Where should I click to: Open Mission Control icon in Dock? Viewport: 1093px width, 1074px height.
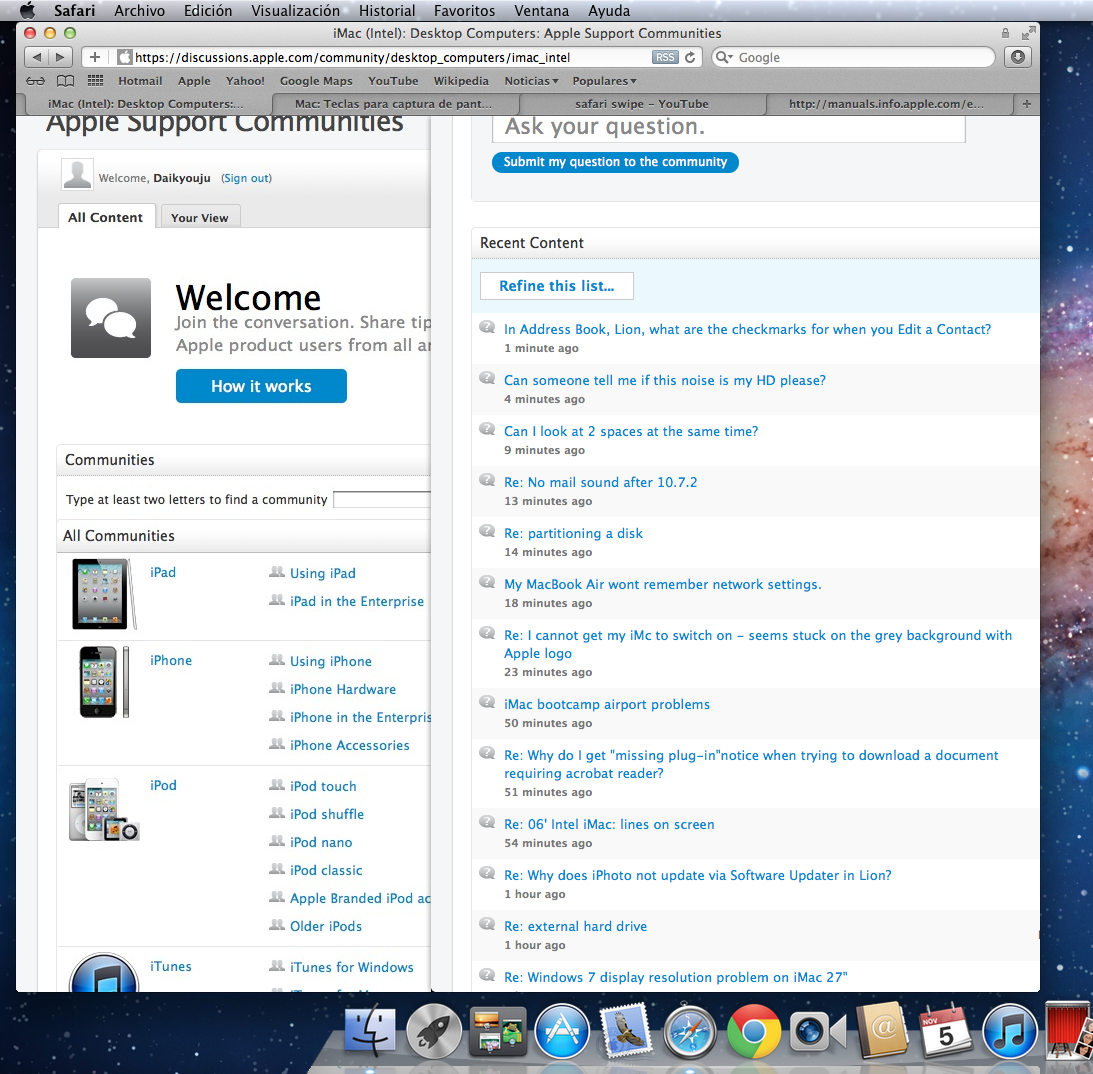(x=498, y=1032)
